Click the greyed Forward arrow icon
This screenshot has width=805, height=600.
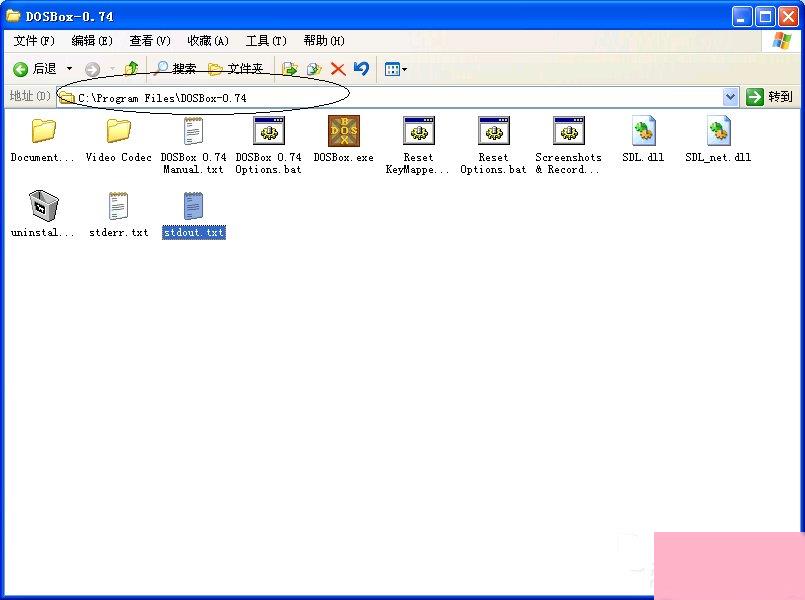(x=92, y=69)
